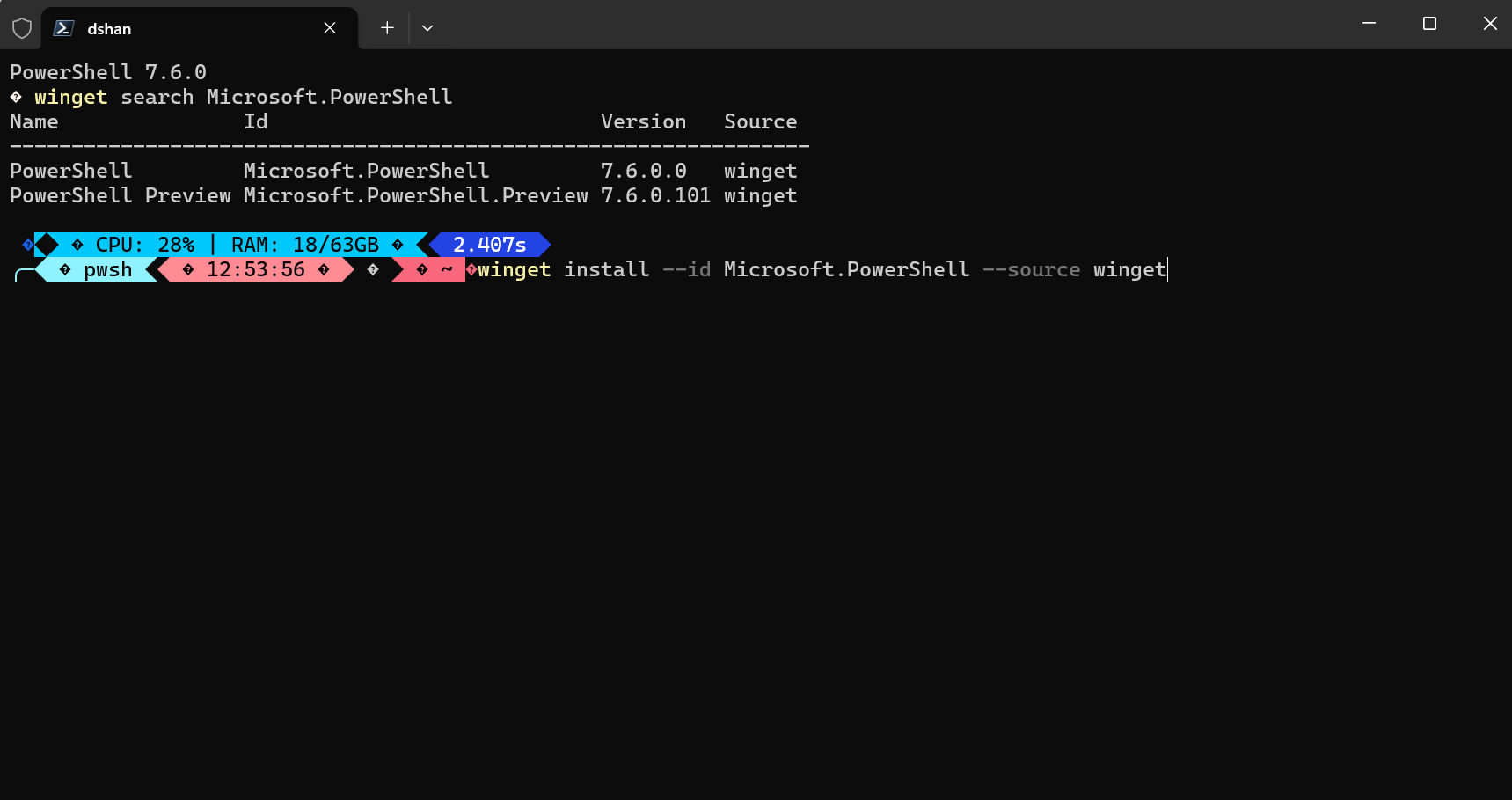The image size is (1512, 800).
Task: Click the version number 7.6.0.0
Action: (x=643, y=170)
